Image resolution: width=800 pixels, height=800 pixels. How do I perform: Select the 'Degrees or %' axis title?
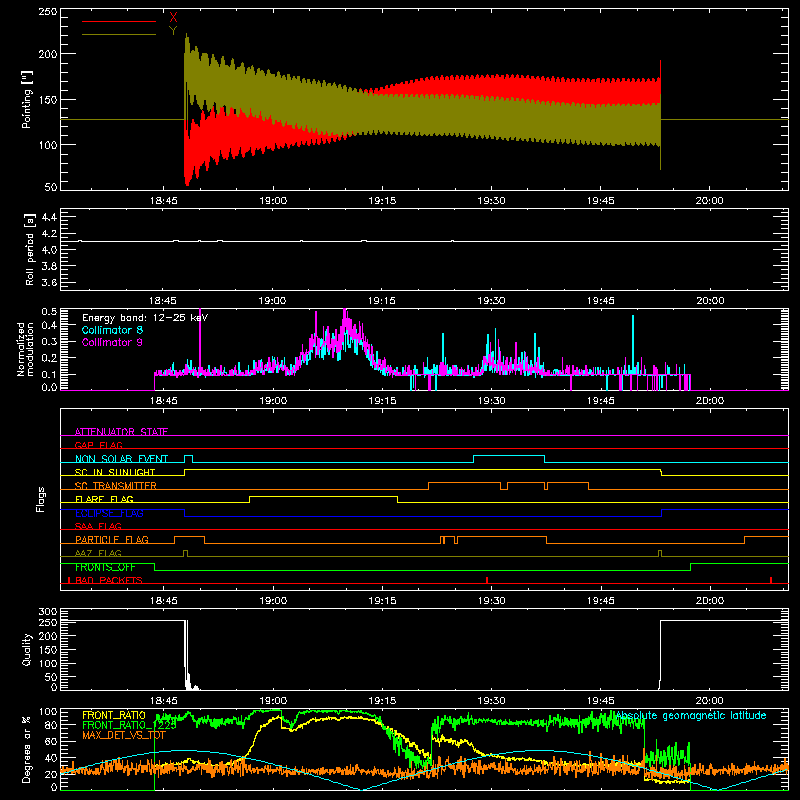(x=27, y=750)
